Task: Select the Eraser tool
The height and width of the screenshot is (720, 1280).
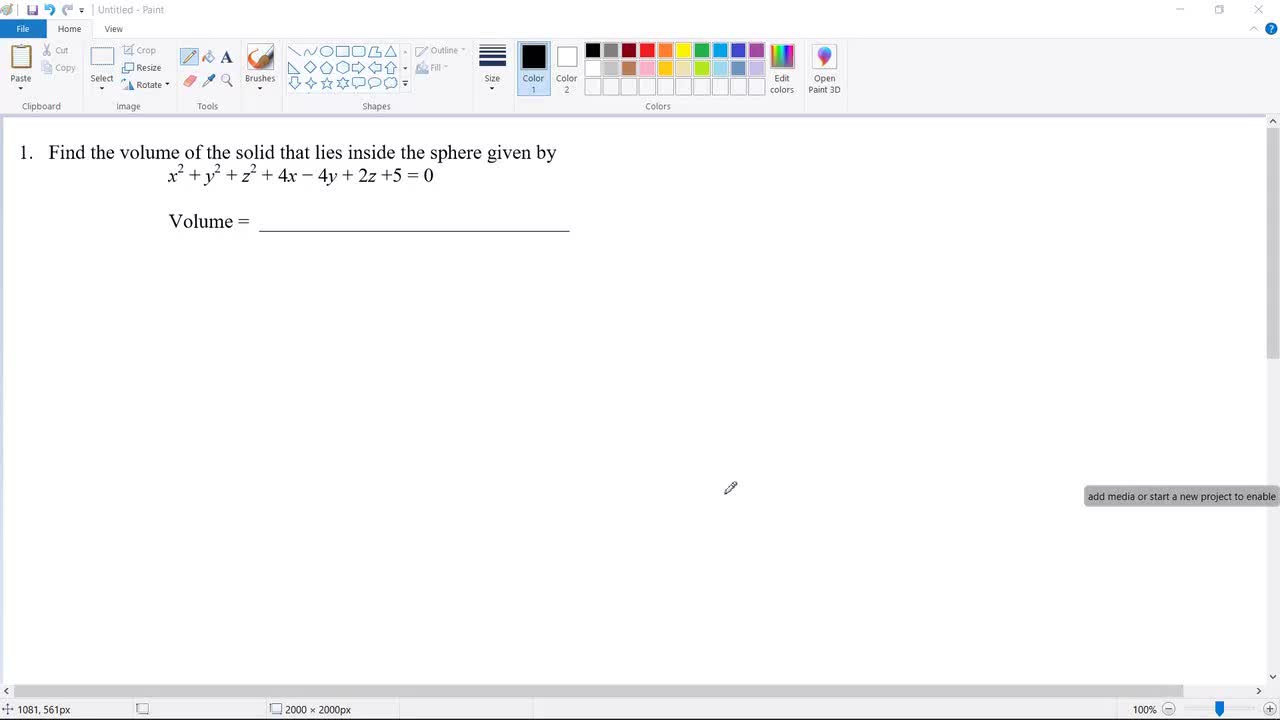Action: (189, 81)
